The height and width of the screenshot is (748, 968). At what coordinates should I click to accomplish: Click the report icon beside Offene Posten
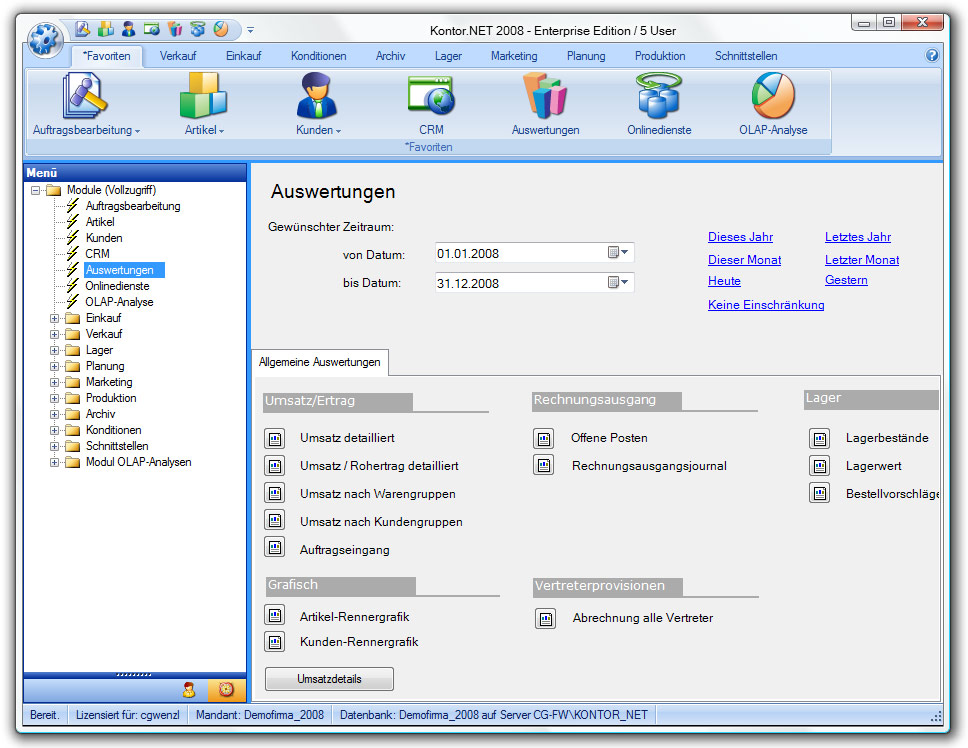(543, 438)
